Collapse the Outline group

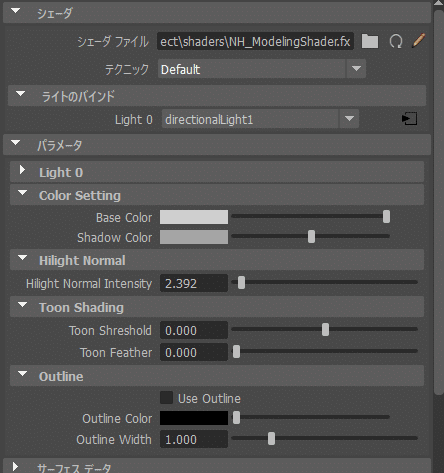point(22,374)
